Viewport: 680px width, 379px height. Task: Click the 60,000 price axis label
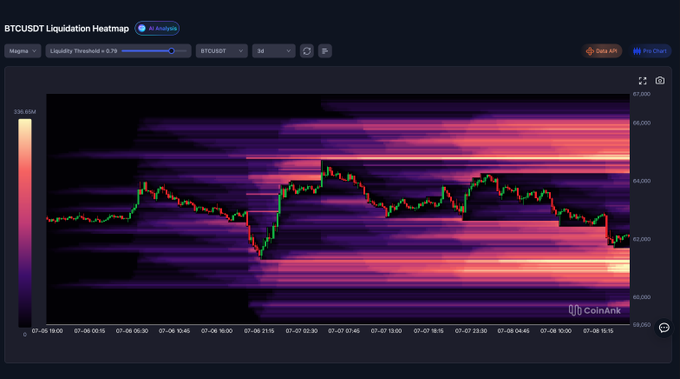click(x=641, y=297)
